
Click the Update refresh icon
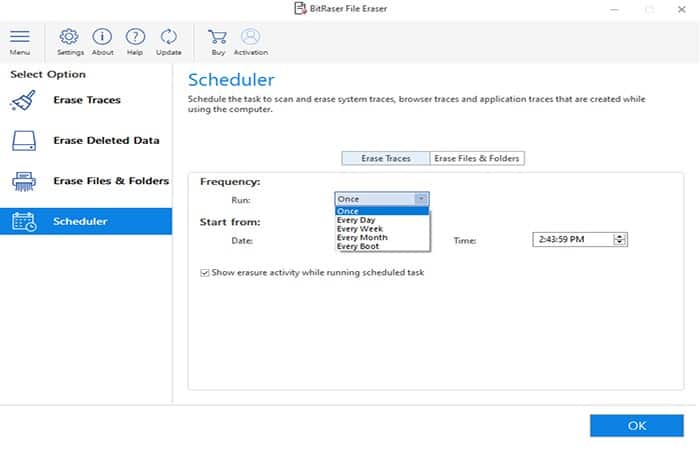[169, 37]
